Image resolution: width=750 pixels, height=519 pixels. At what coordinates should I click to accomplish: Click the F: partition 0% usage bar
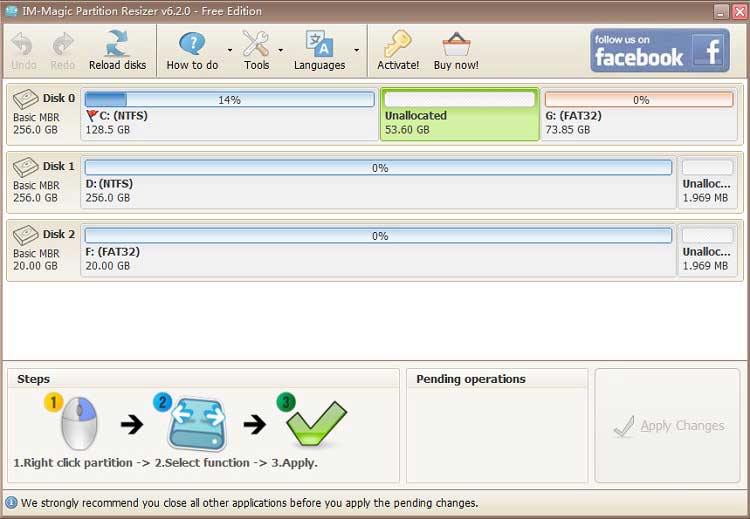tap(378, 235)
